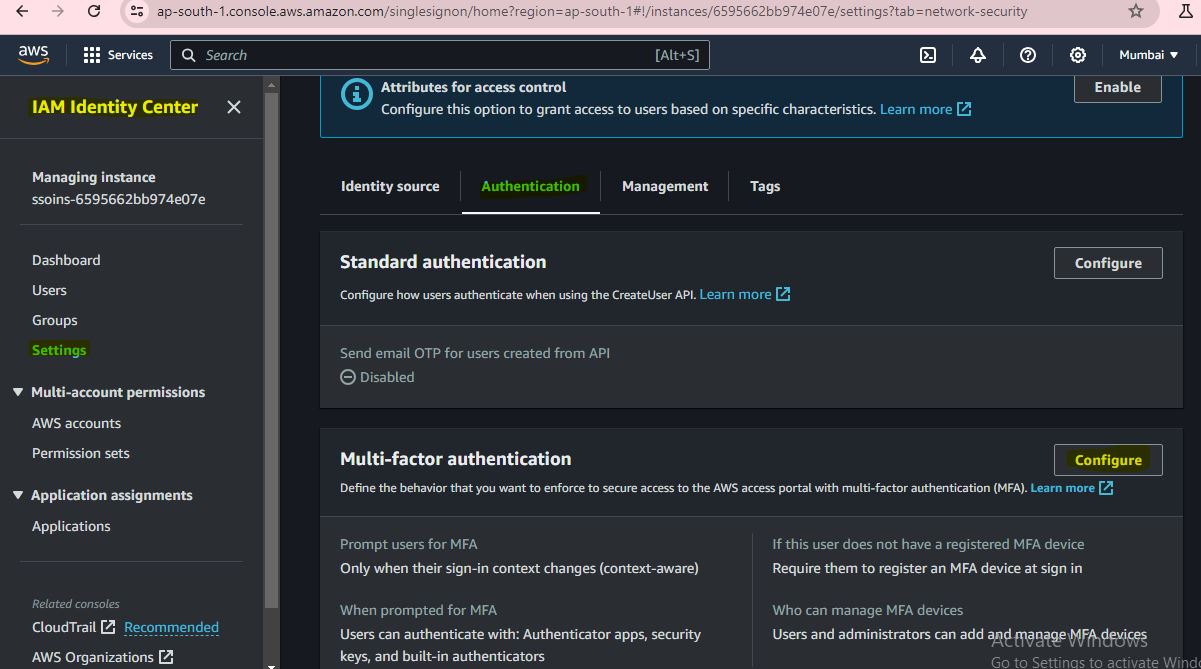1201x669 pixels.
Task: Open the console settings gear icon
Action: pyautogui.click(x=1078, y=55)
